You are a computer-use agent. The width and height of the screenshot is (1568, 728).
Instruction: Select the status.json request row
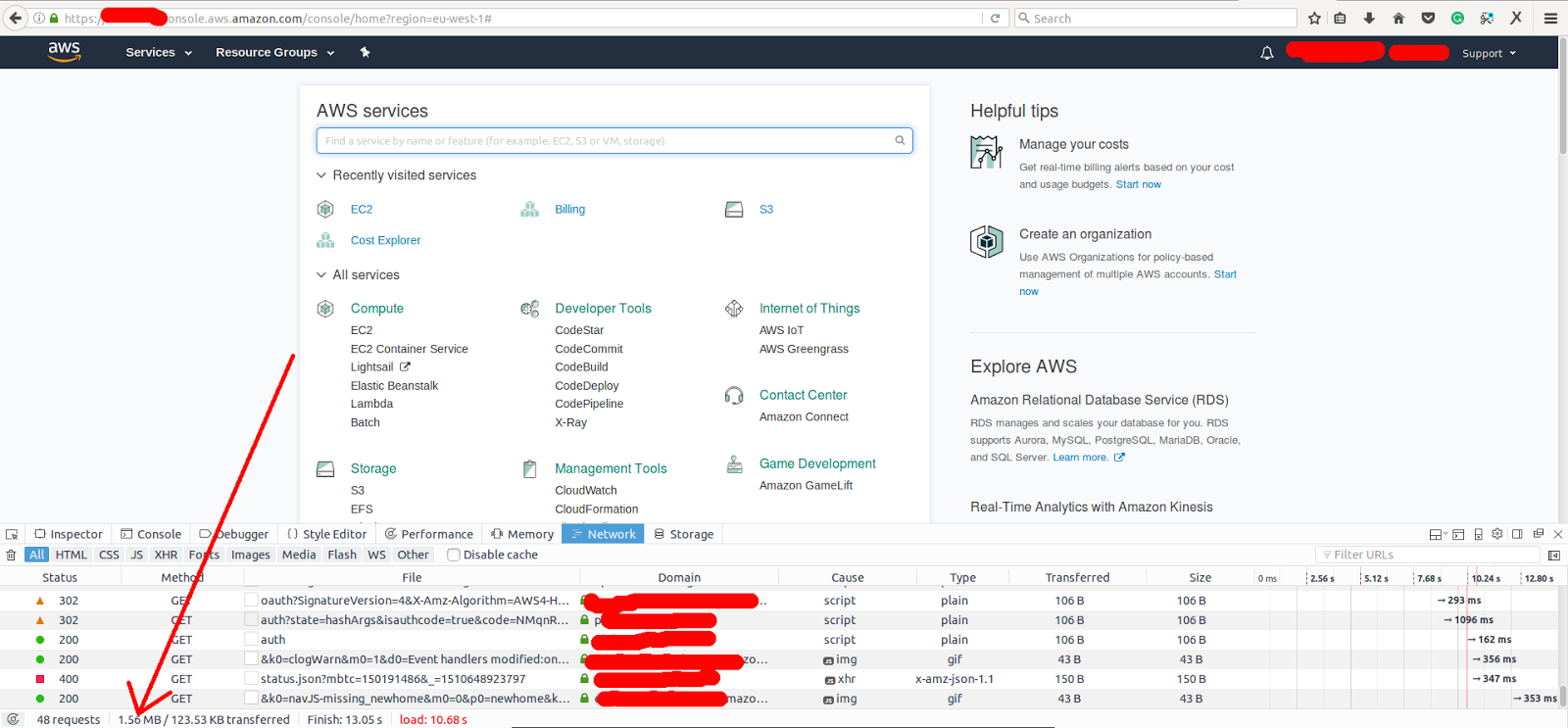(779, 679)
